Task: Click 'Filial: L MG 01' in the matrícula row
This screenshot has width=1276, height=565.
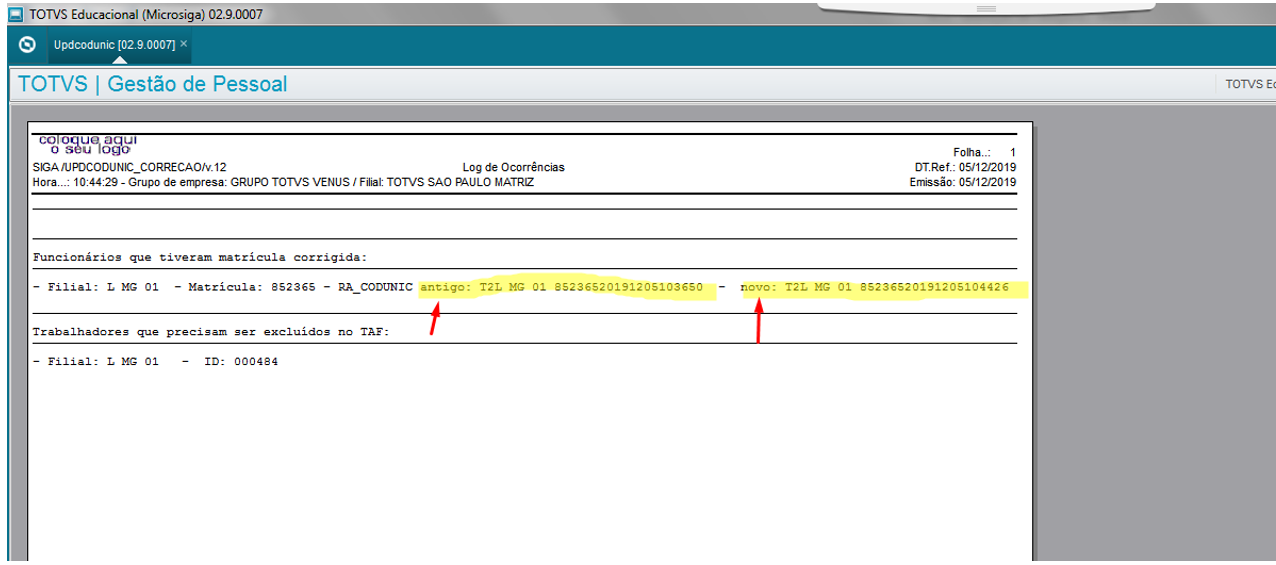Action: coord(103,288)
